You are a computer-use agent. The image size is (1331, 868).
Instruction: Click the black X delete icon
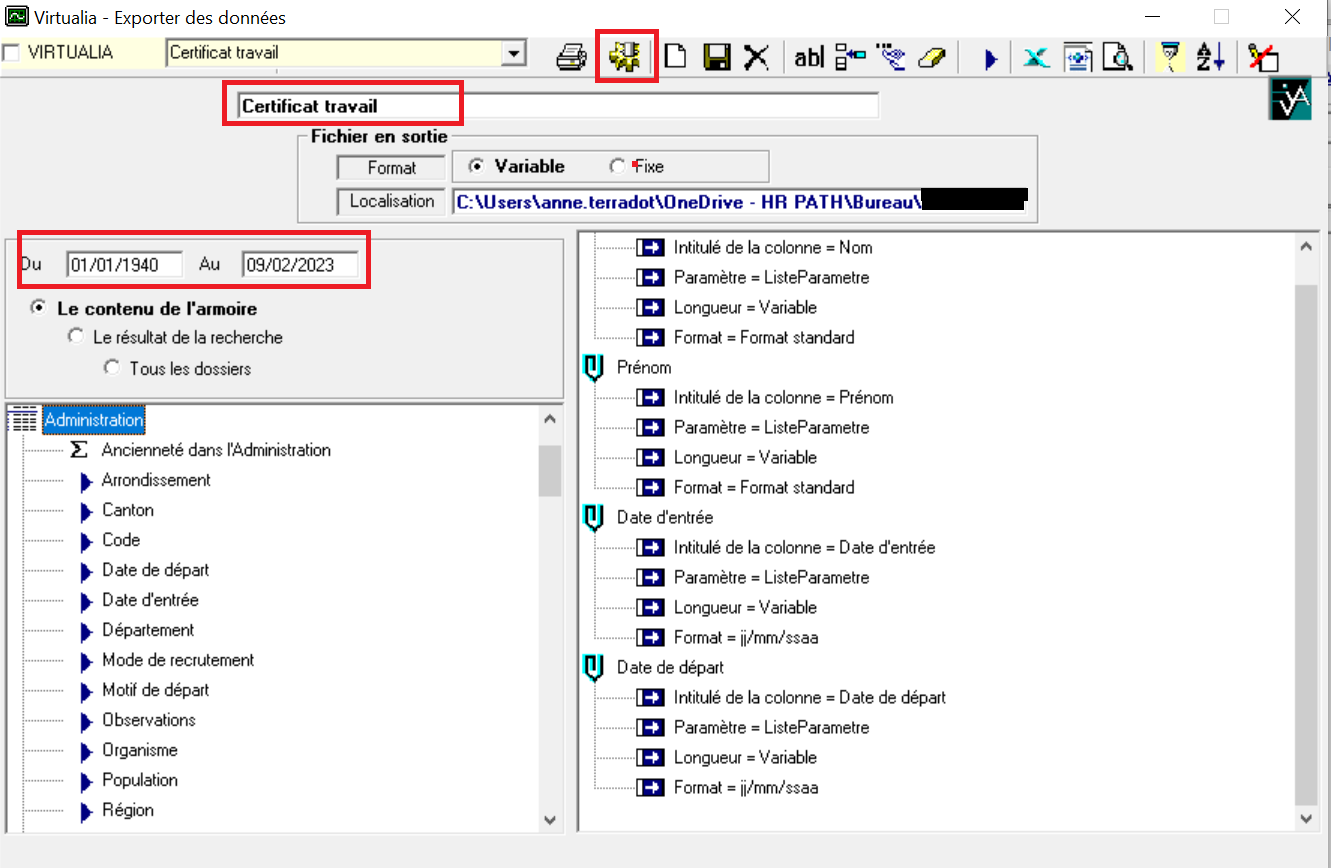(x=756, y=58)
